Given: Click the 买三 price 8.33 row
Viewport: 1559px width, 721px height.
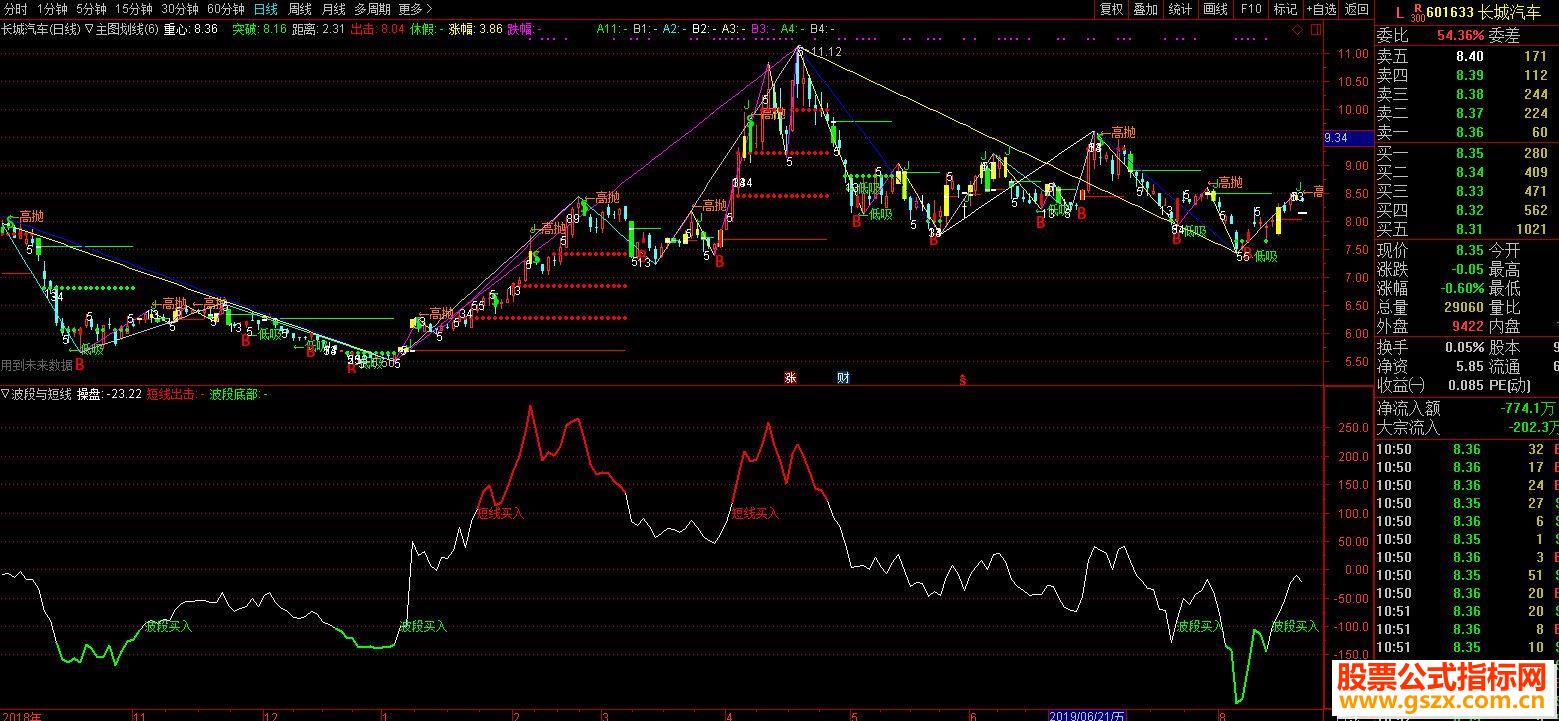Looking at the screenshot, I should point(1467,191).
